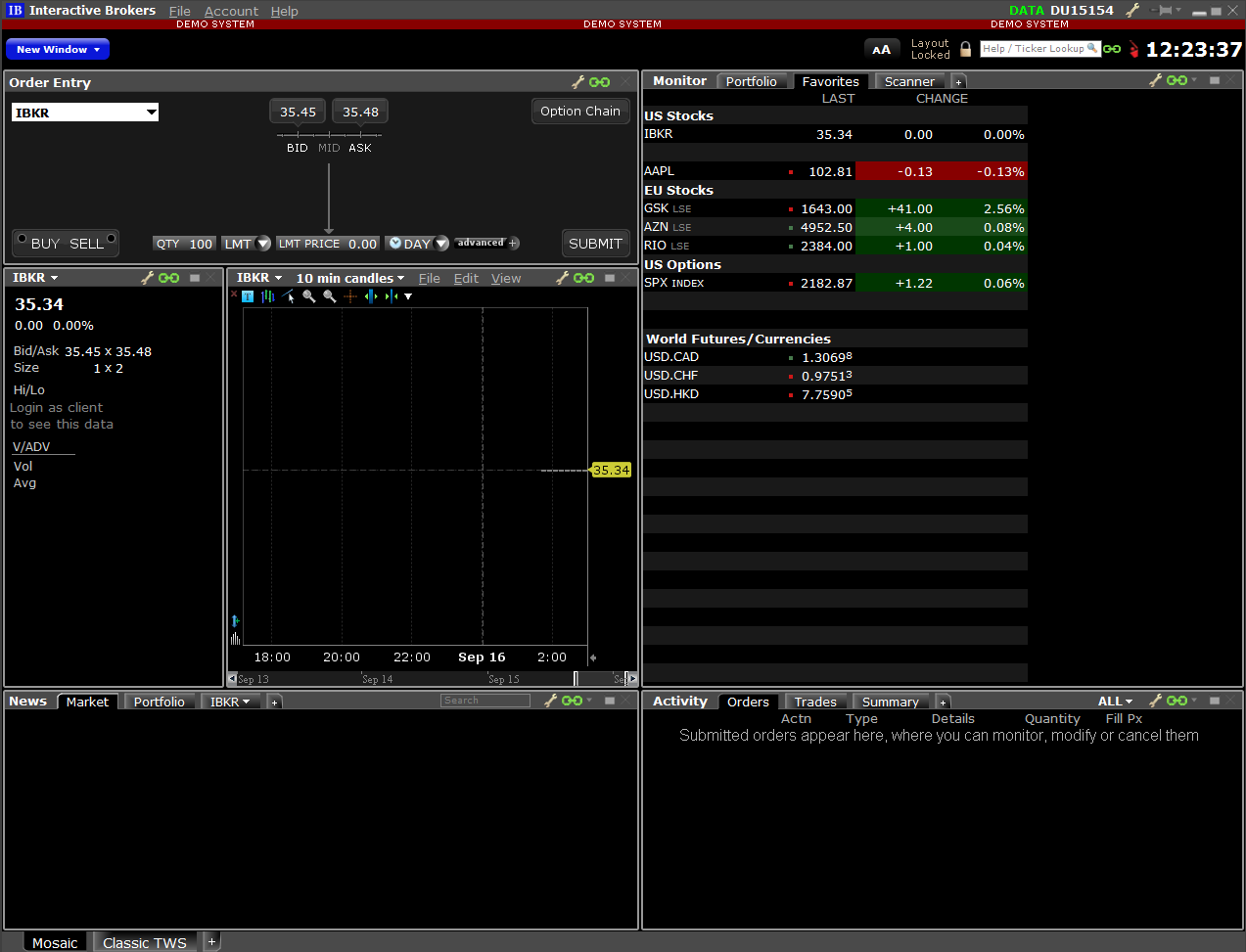Select the AAPL row in Favorites

pos(835,171)
